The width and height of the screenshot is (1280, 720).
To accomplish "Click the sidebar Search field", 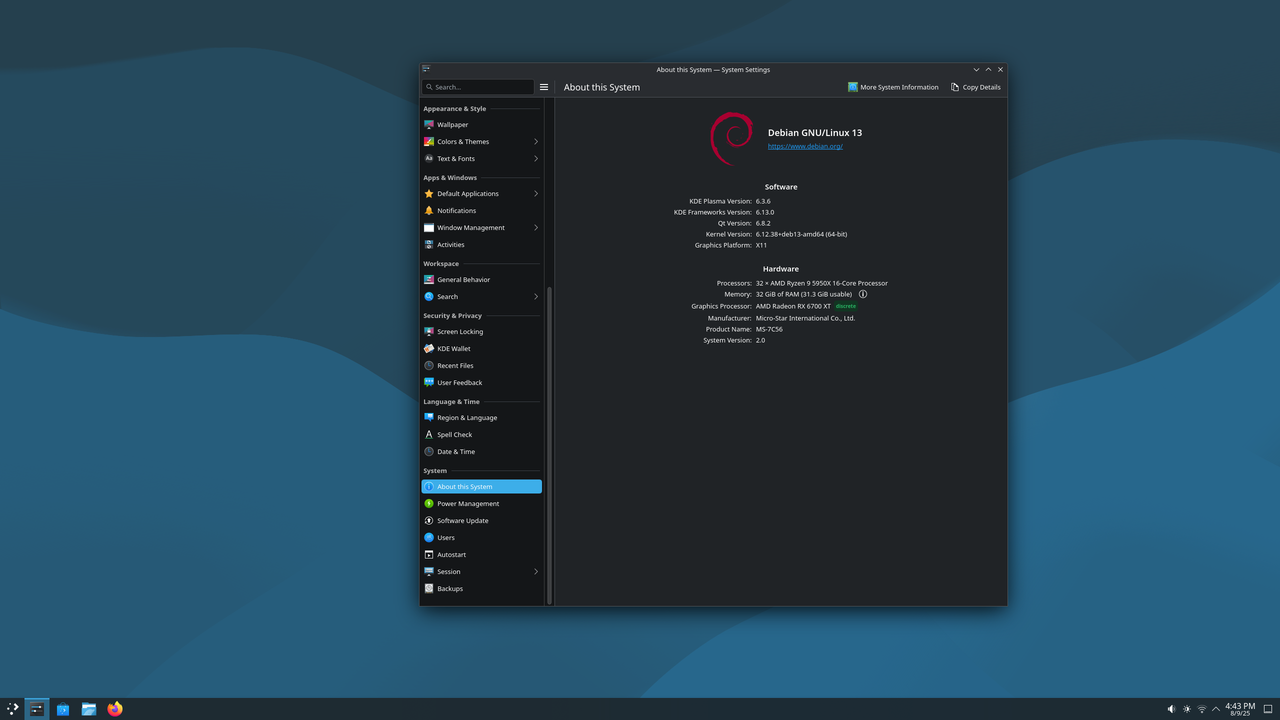I will [478, 87].
